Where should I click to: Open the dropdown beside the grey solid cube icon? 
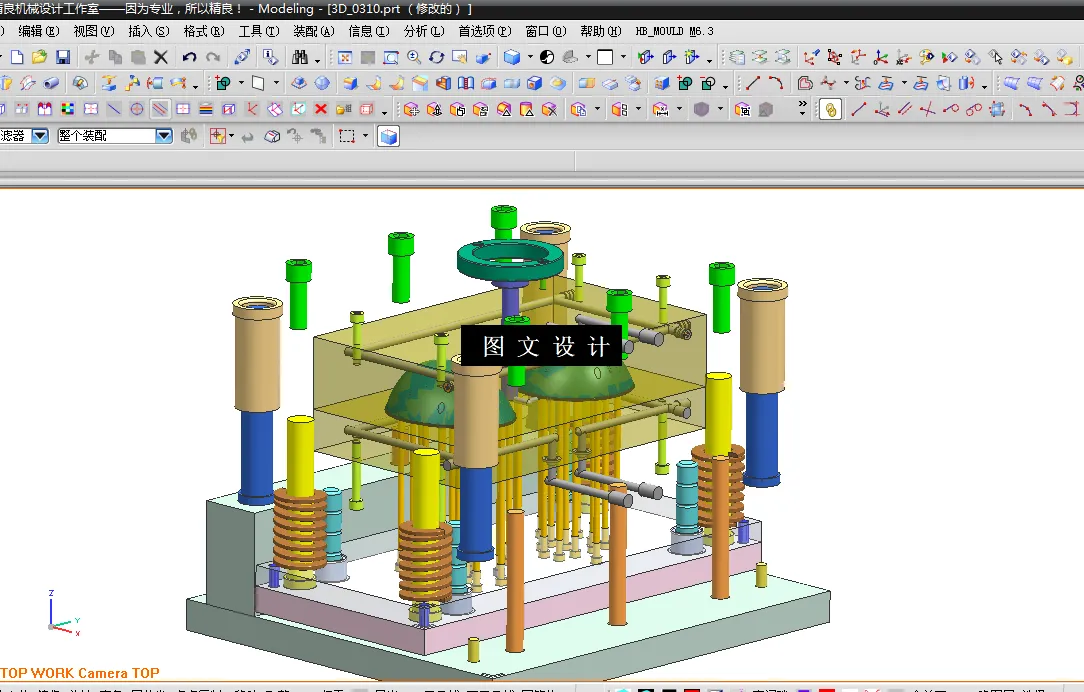pos(720,109)
